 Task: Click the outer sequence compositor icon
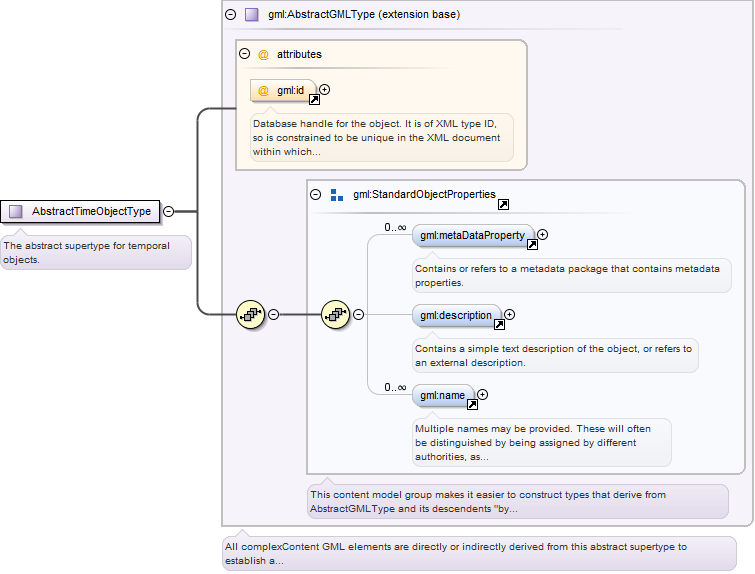click(x=250, y=315)
